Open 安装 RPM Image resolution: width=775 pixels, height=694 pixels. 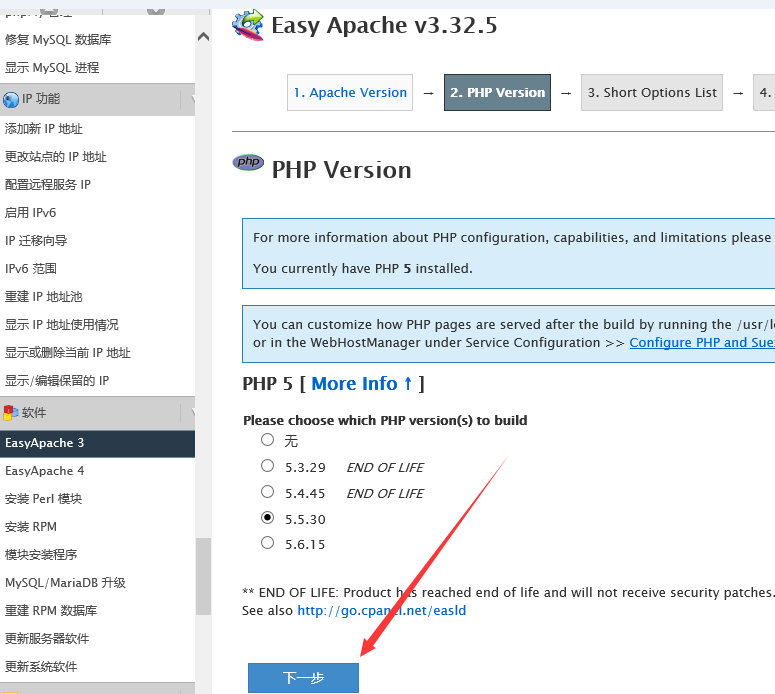coord(31,527)
